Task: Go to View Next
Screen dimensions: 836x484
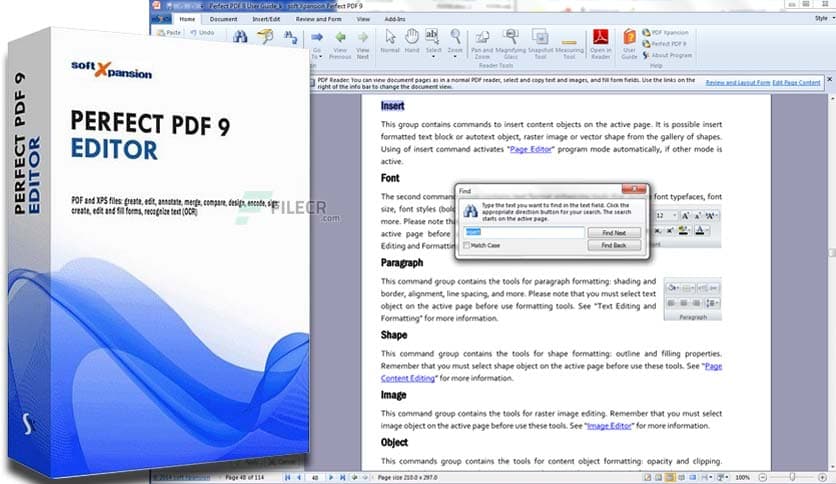Action: pyautogui.click(x=363, y=44)
